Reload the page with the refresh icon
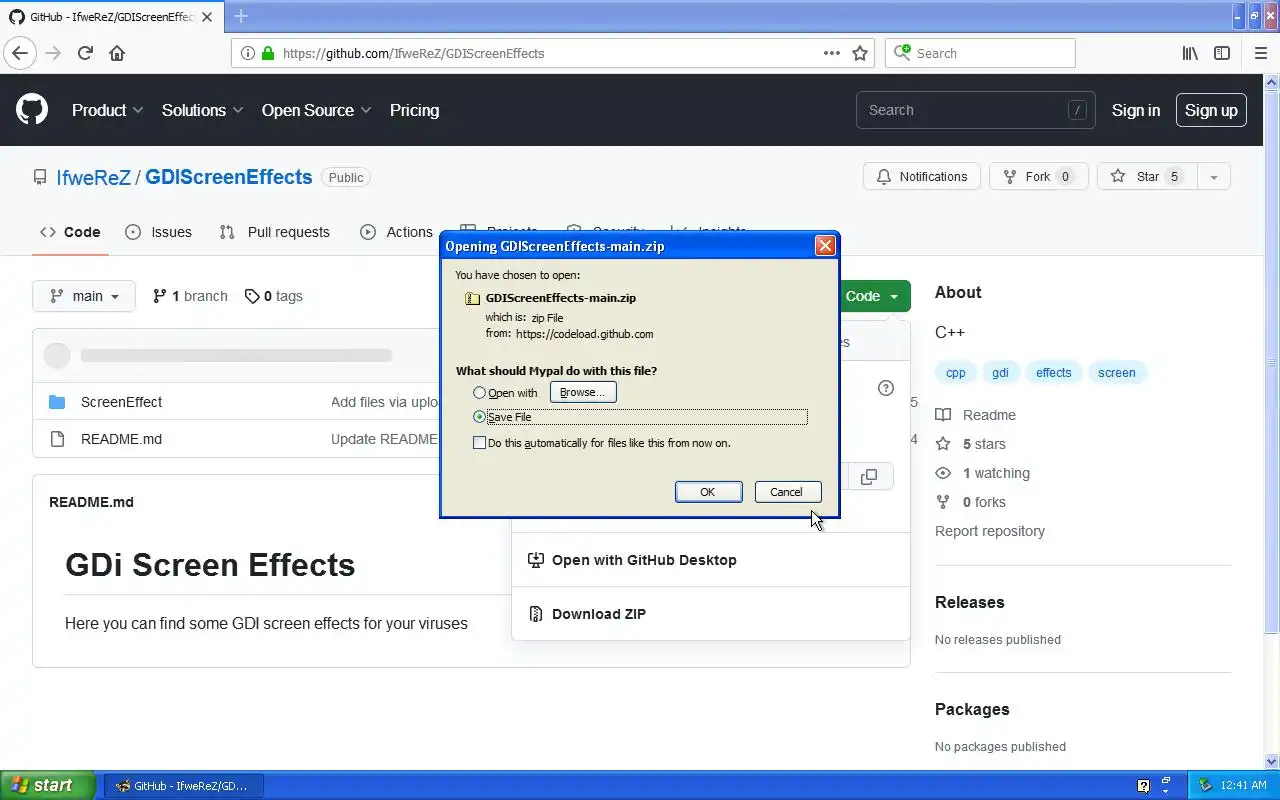1280x800 pixels. pos(85,53)
